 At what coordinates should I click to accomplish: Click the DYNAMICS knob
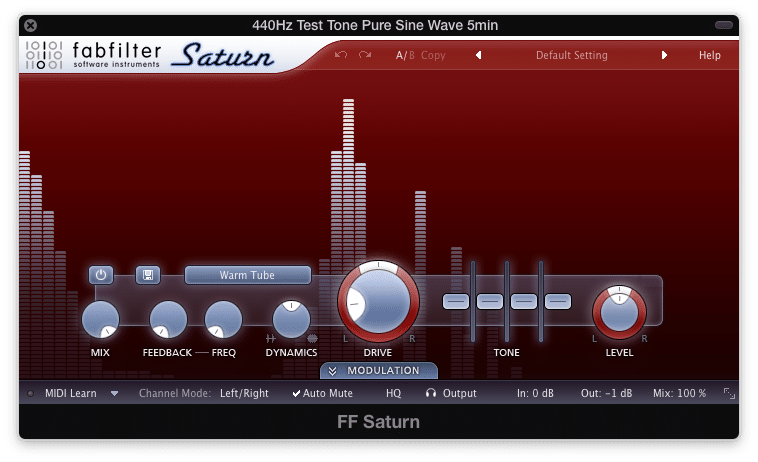291,319
